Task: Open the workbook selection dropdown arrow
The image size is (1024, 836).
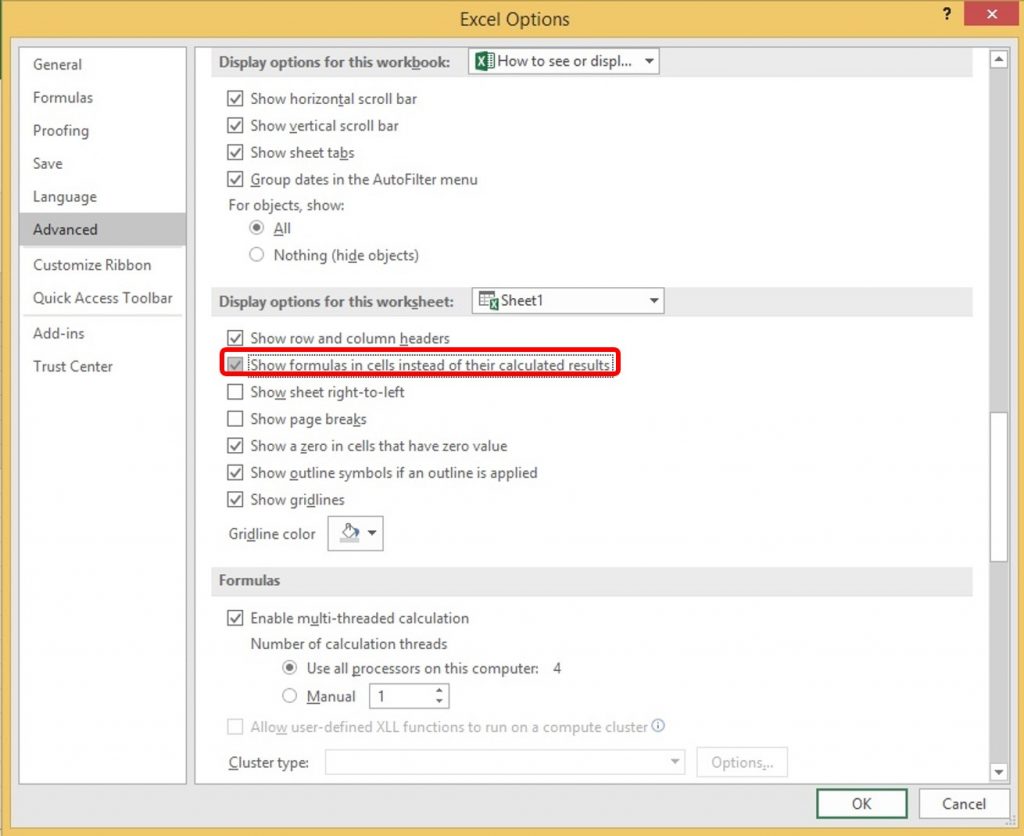Action: [x=649, y=61]
